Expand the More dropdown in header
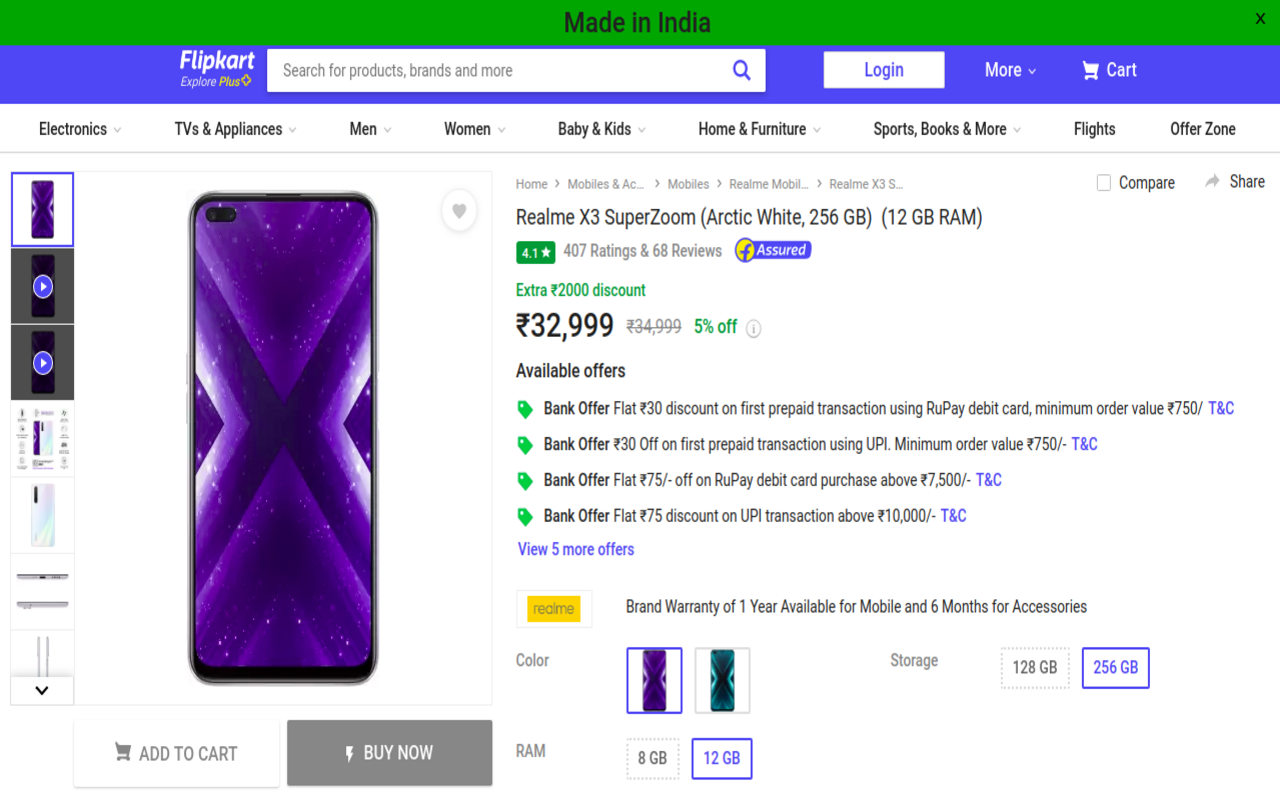This screenshot has height=800, width=1280. pyautogui.click(x=1010, y=70)
